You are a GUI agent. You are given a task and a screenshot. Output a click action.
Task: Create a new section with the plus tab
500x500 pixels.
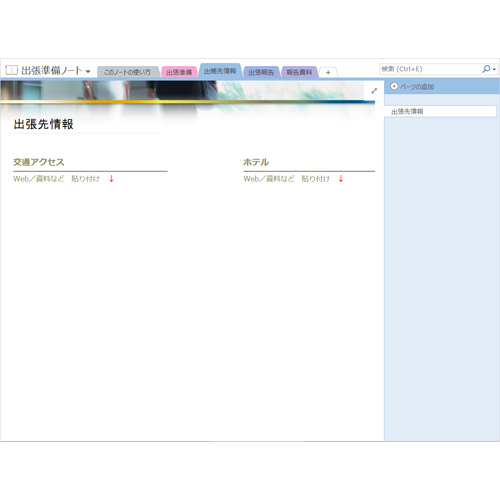328,72
